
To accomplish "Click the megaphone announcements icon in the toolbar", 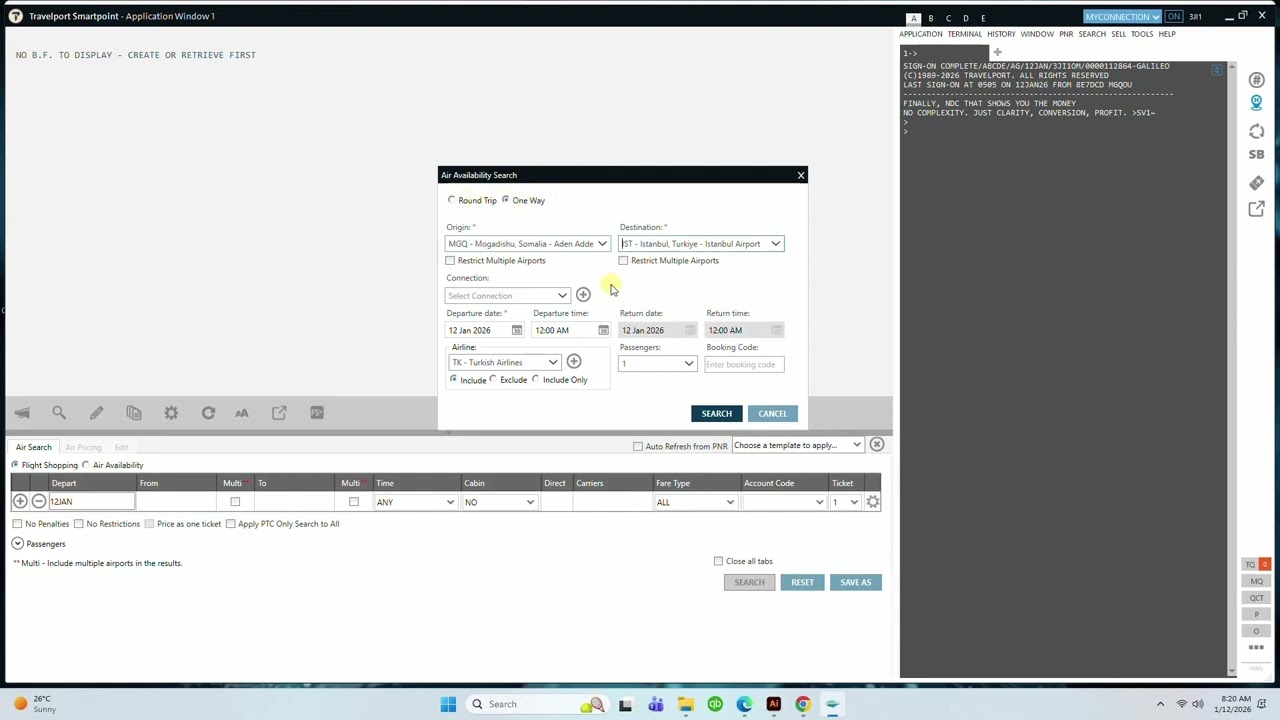I will [22, 412].
